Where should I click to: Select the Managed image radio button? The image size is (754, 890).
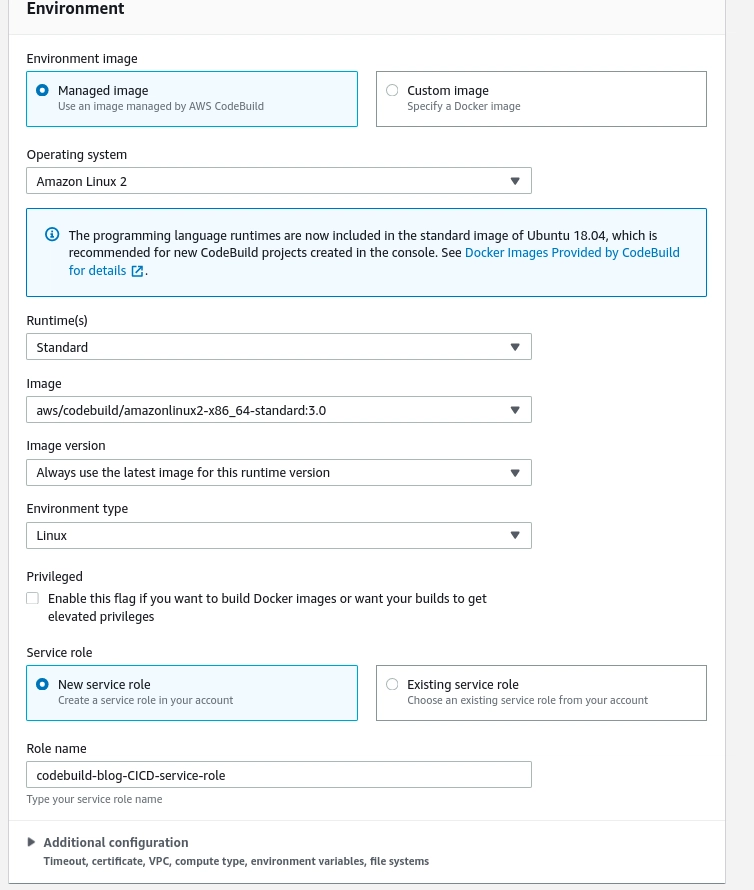[x=42, y=90]
